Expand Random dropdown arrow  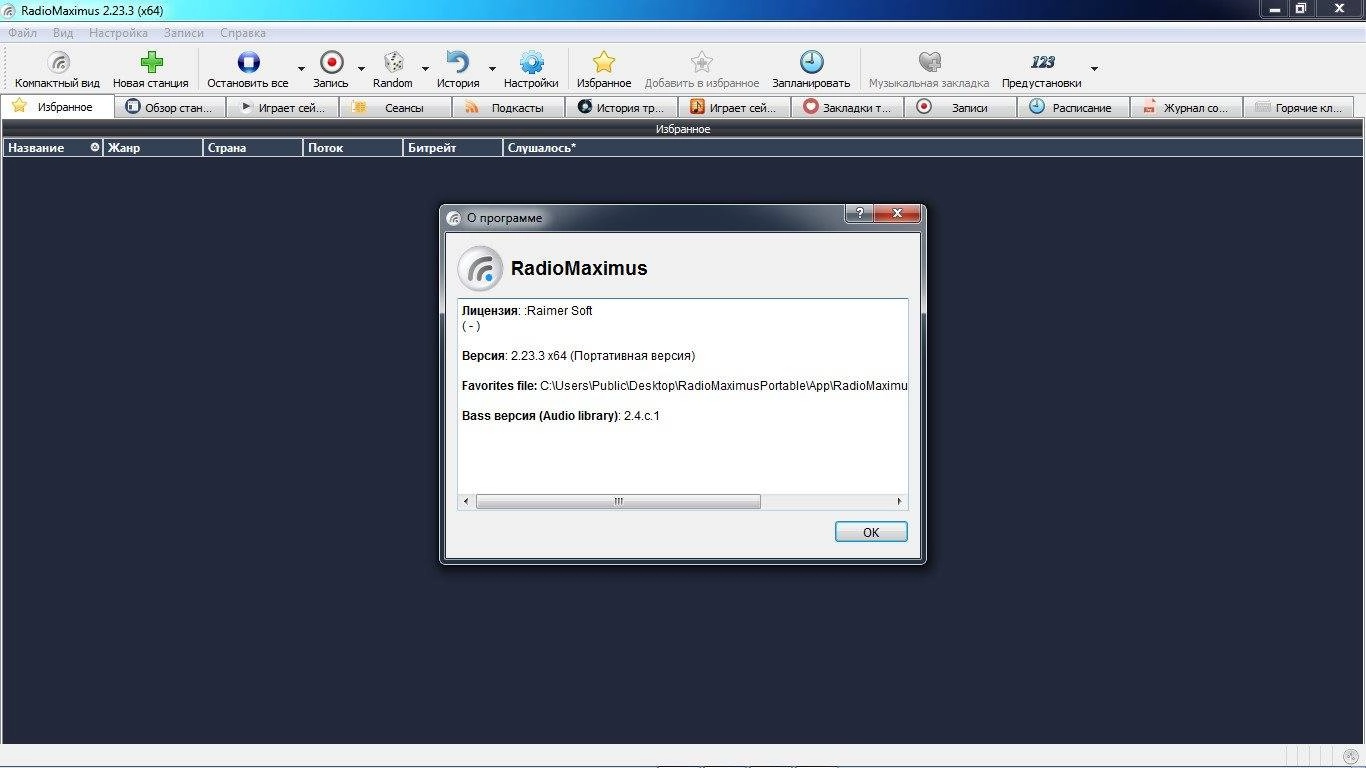coord(425,69)
